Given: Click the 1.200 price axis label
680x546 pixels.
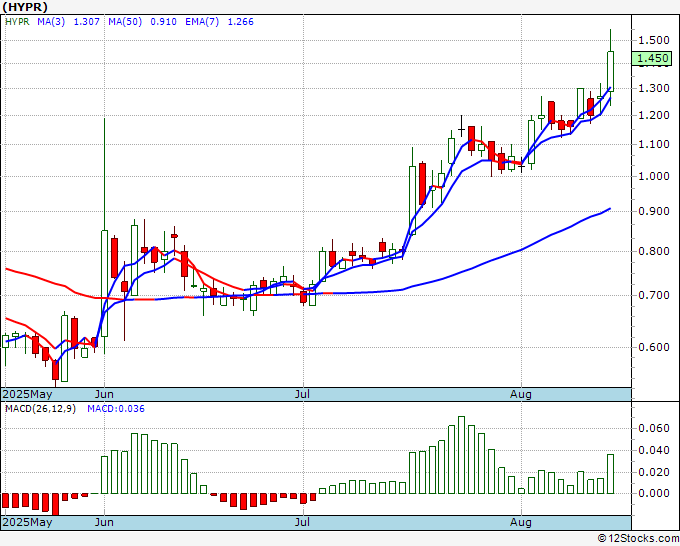Looking at the screenshot, I should (654, 115).
